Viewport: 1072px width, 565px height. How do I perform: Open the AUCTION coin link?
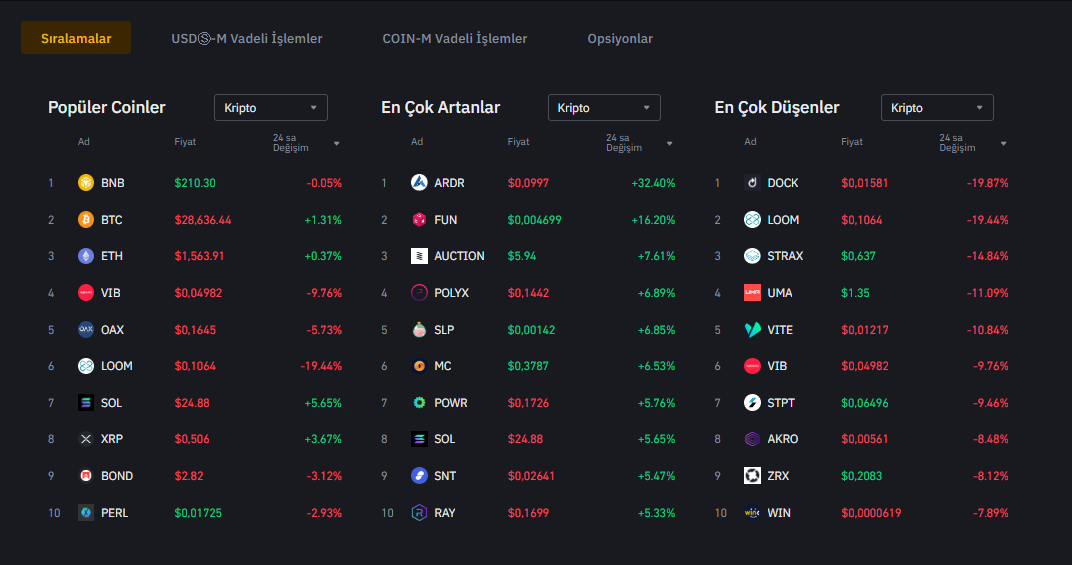[x=459, y=256]
